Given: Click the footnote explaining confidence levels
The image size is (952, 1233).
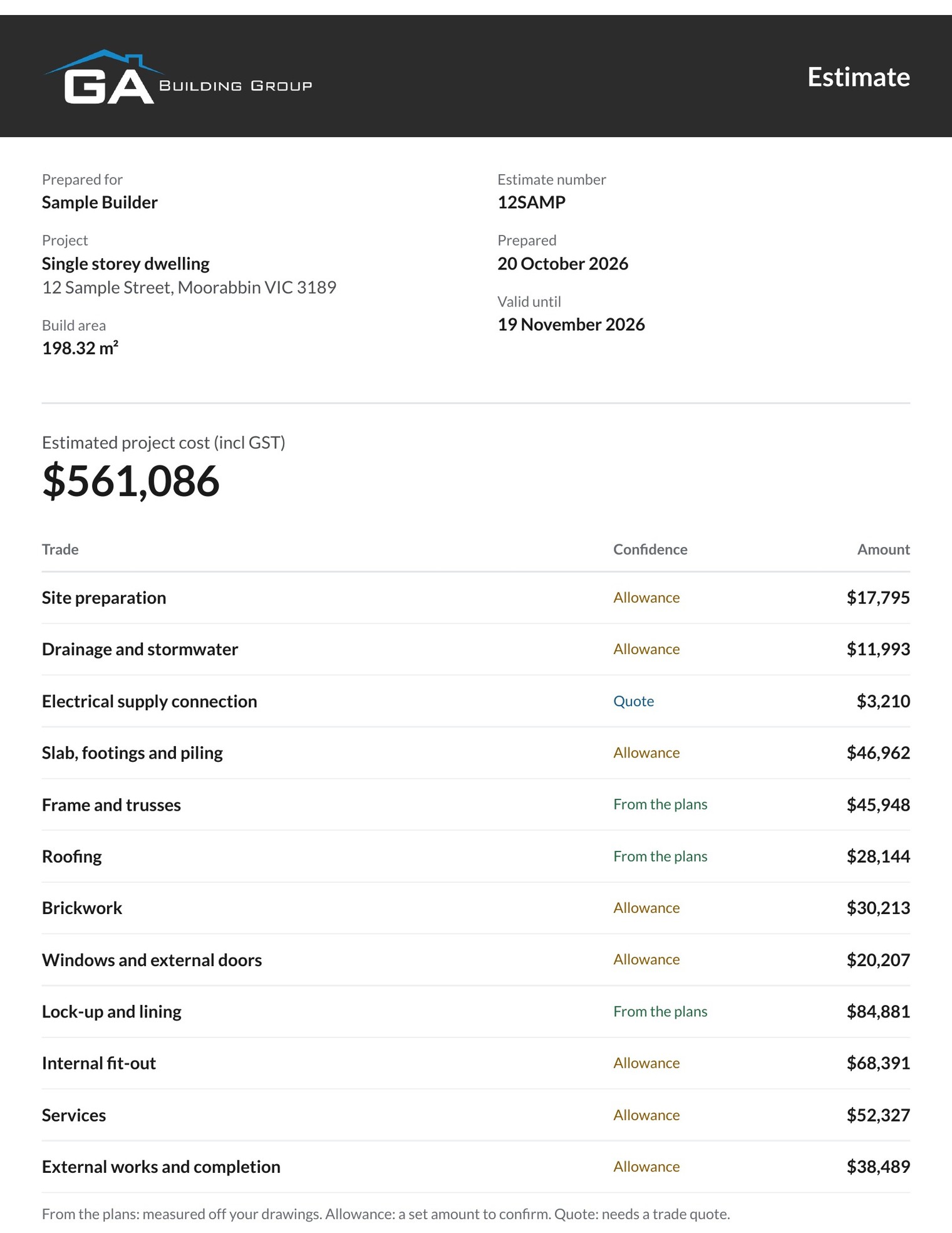Looking at the screenshot, I should tap(386, 1214).
